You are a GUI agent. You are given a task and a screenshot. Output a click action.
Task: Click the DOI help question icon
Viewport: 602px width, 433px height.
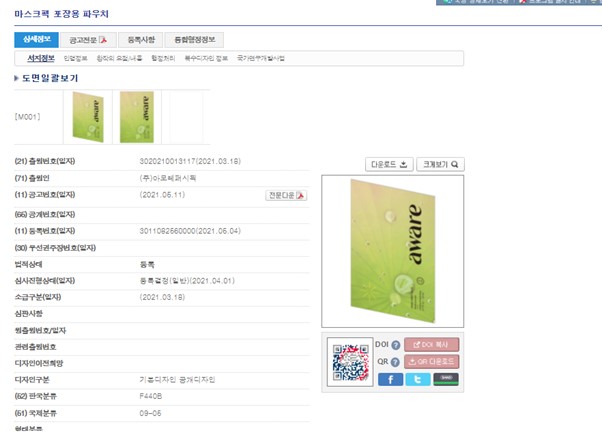[396, 345]
